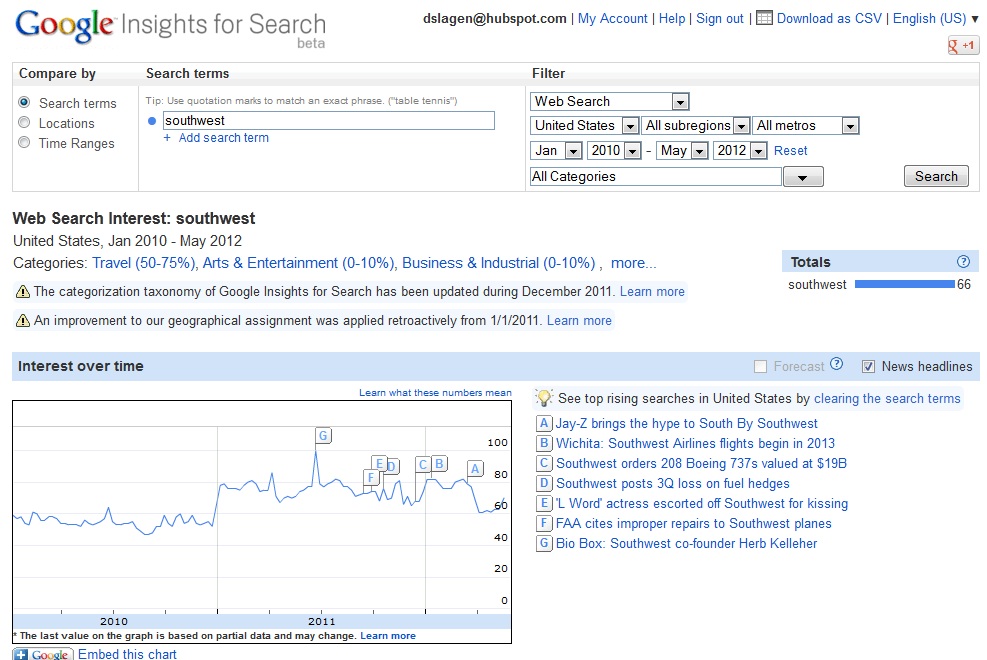Select the Time Ranges radio button
987x660 pixels.
click(25, 142)
